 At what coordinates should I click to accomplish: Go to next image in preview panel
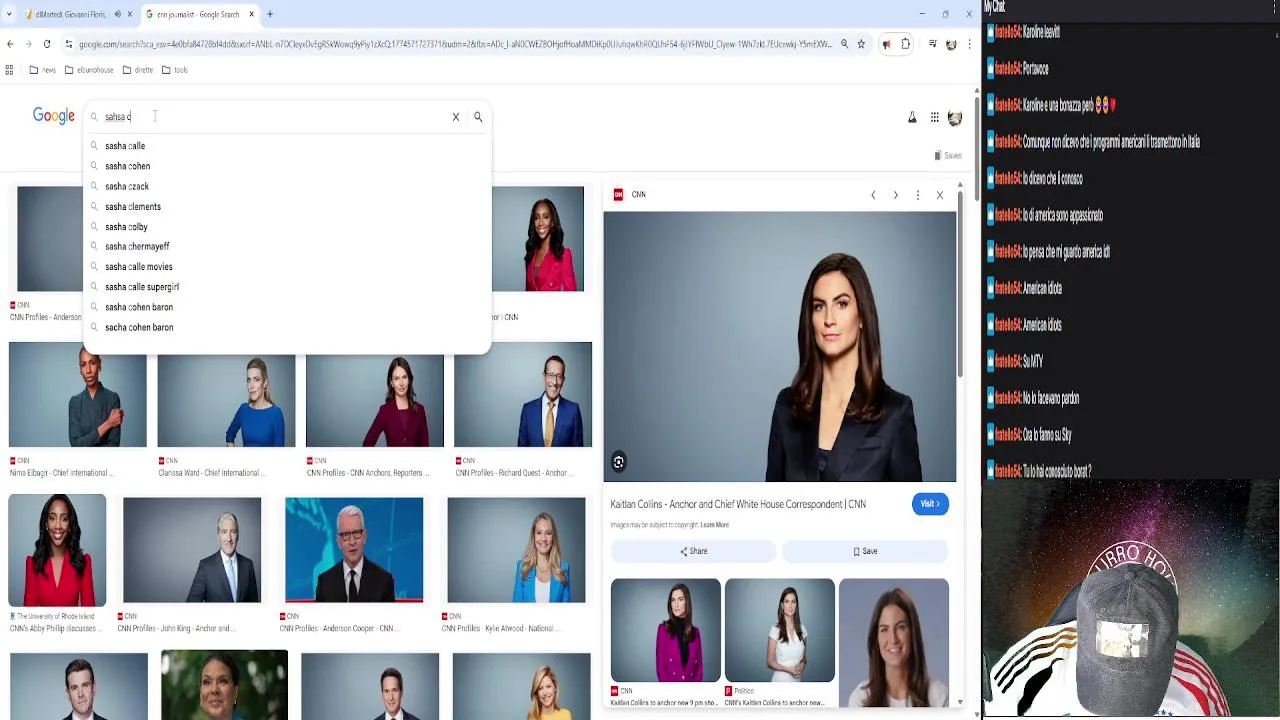tap(896, 195)
